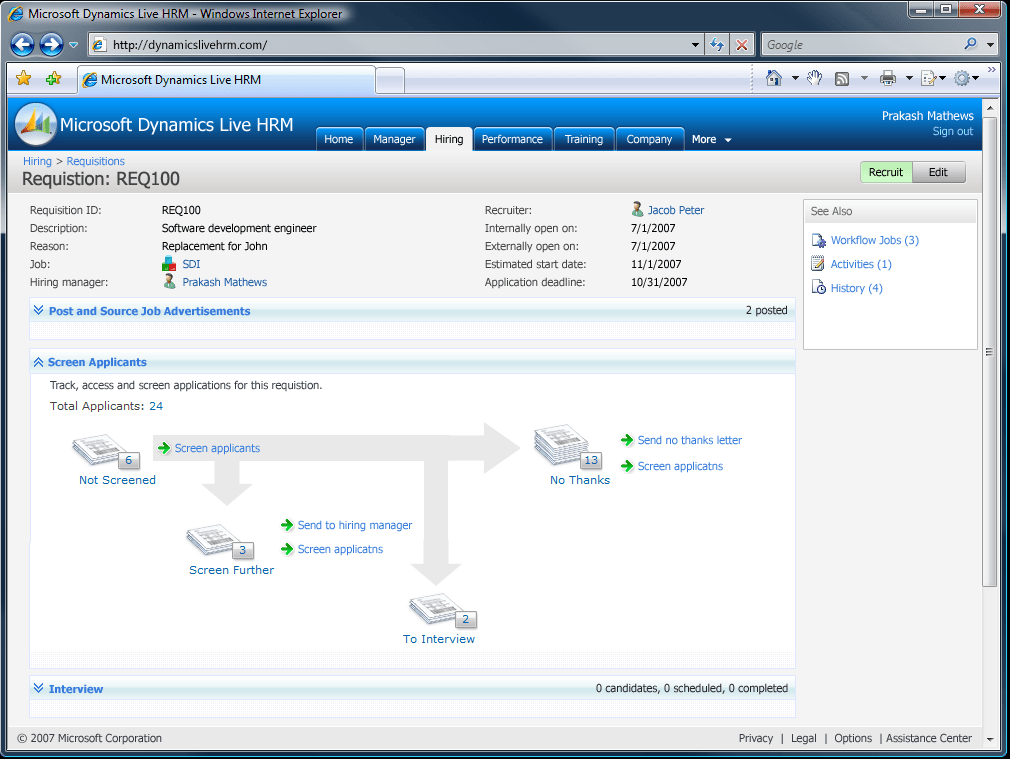Viewport: 1010px width, 759px height.
Task: Click the Send to hiring manager link
Action: coord(354,525)
